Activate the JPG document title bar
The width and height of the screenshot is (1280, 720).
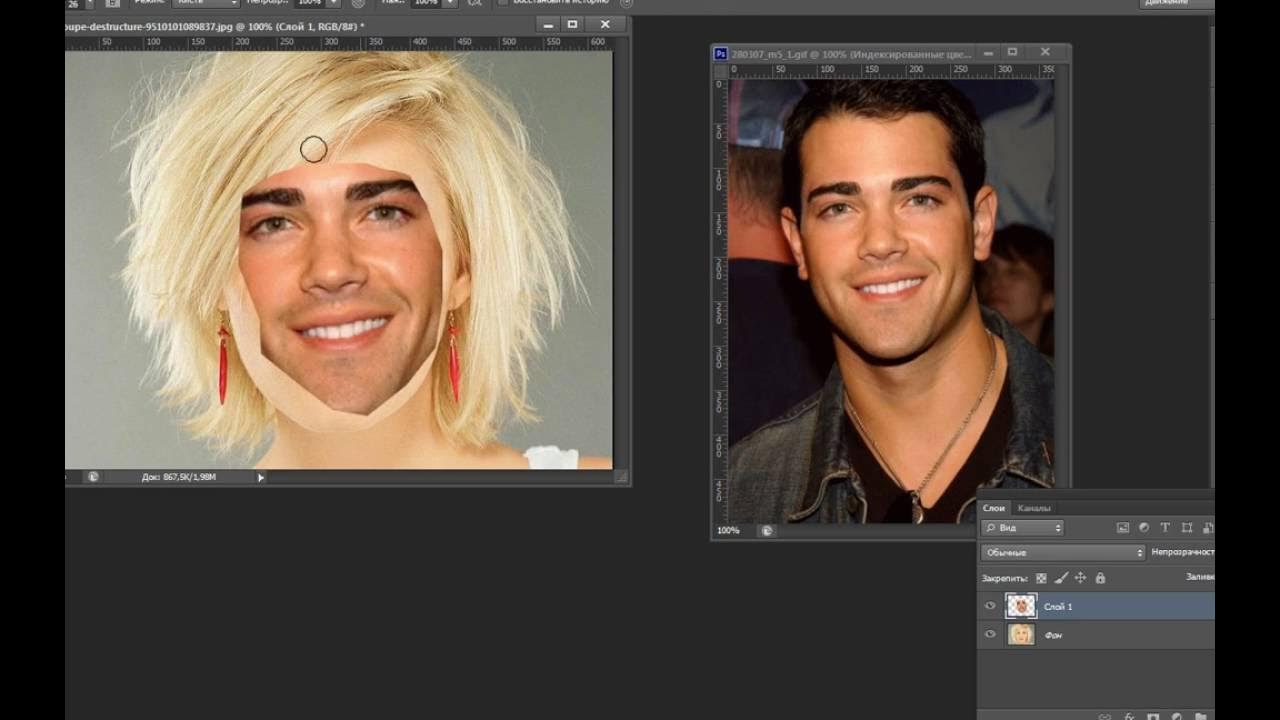coord(300,26)
